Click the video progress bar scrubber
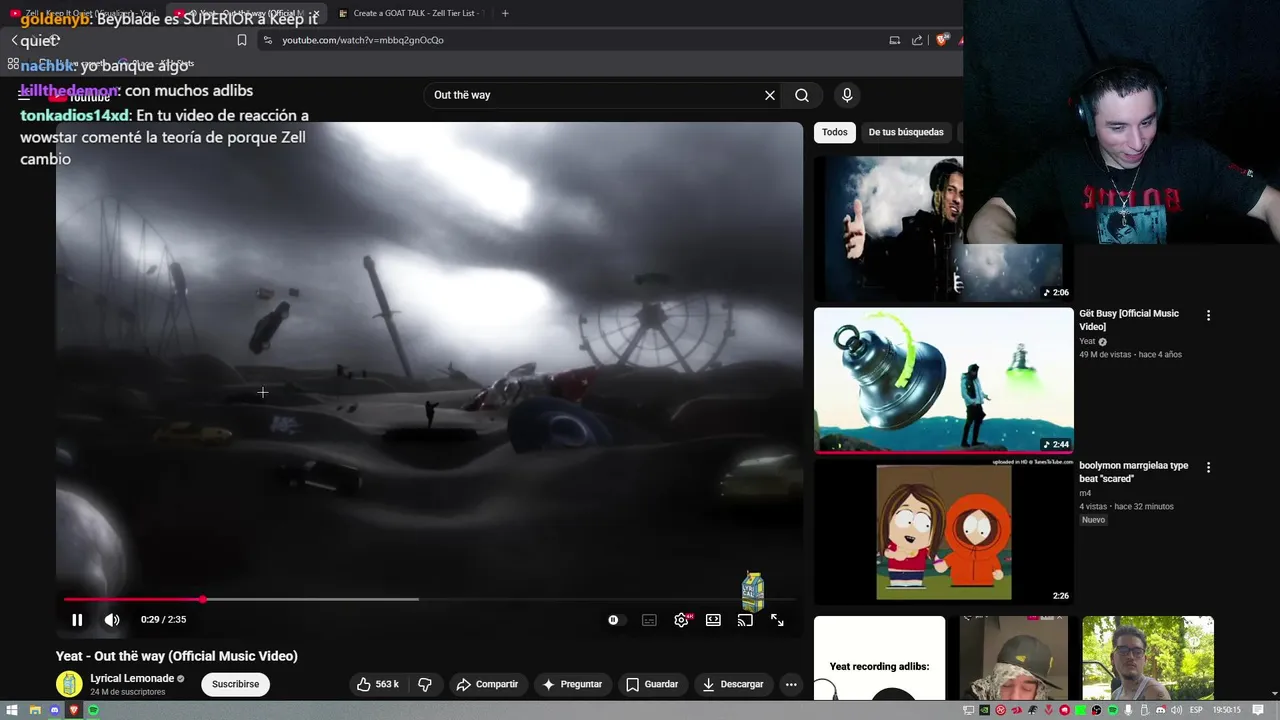 coord(203,599)
